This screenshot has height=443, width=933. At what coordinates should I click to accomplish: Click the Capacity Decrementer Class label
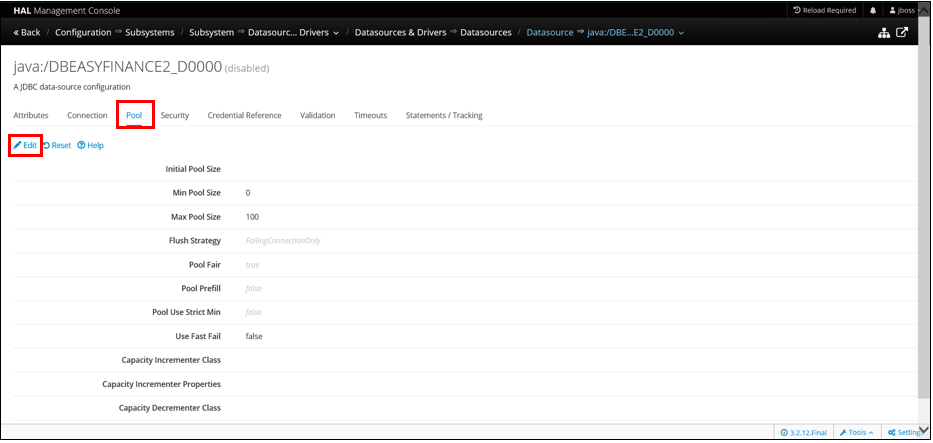click(170, 408)
